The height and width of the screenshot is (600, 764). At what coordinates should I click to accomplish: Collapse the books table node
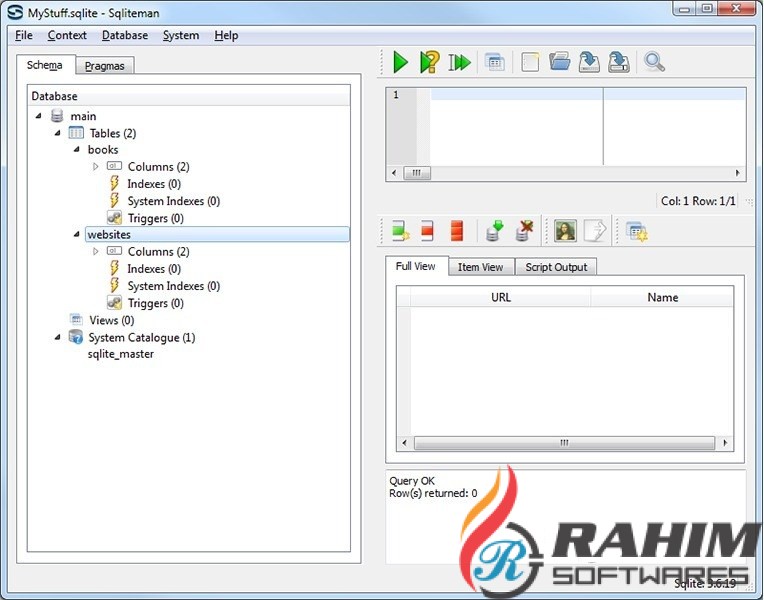tap(76, 150)
